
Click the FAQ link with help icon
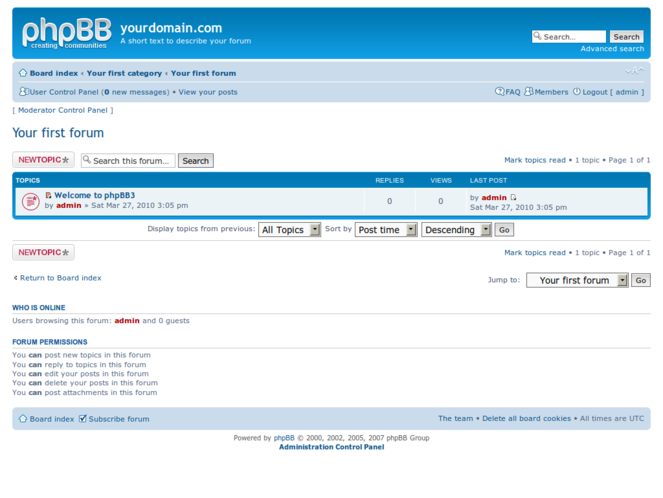(508, 92)
